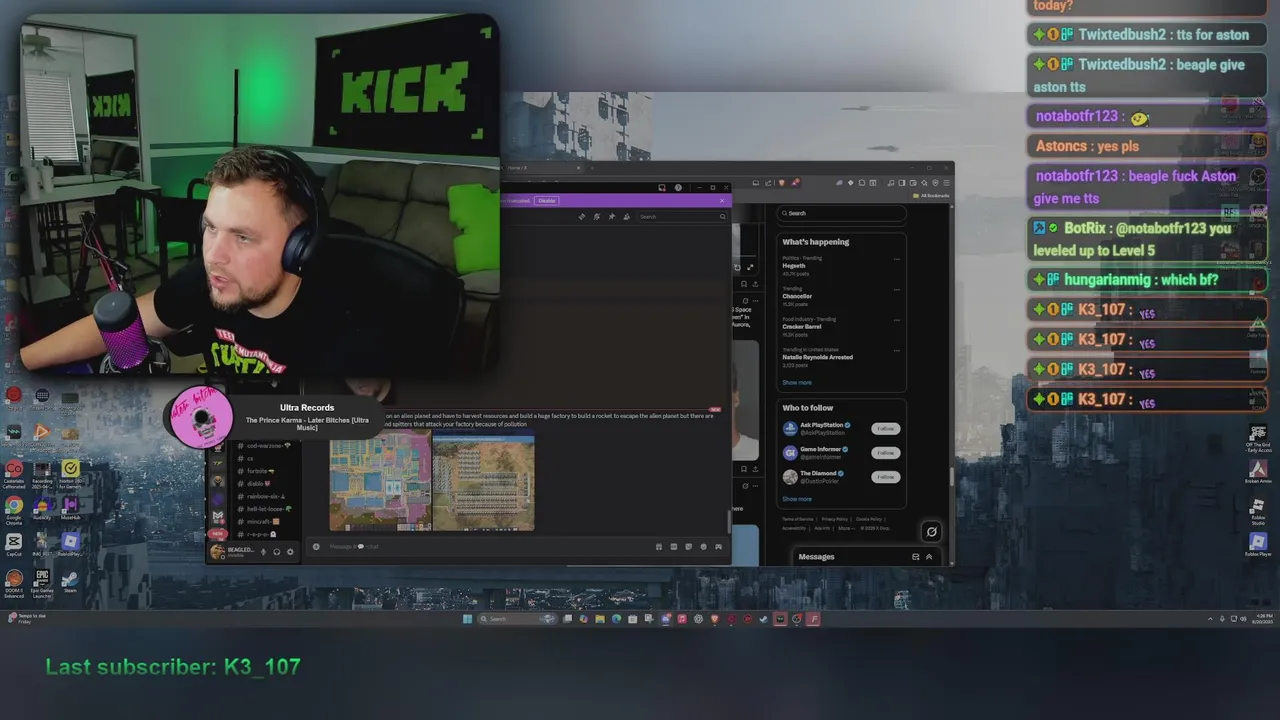
Task: Open more options for Natalie Reynolds trend
Action: coord(896,350)
